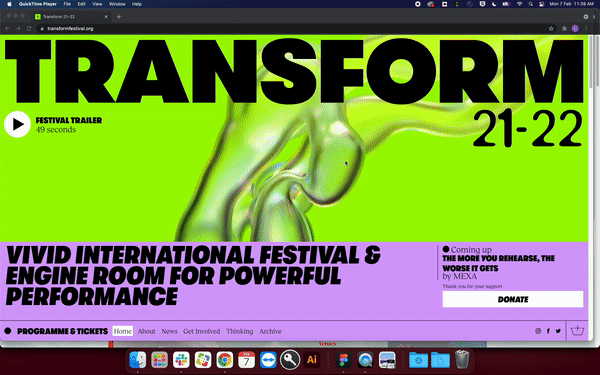Go back in browser history

tap(7, 28)
